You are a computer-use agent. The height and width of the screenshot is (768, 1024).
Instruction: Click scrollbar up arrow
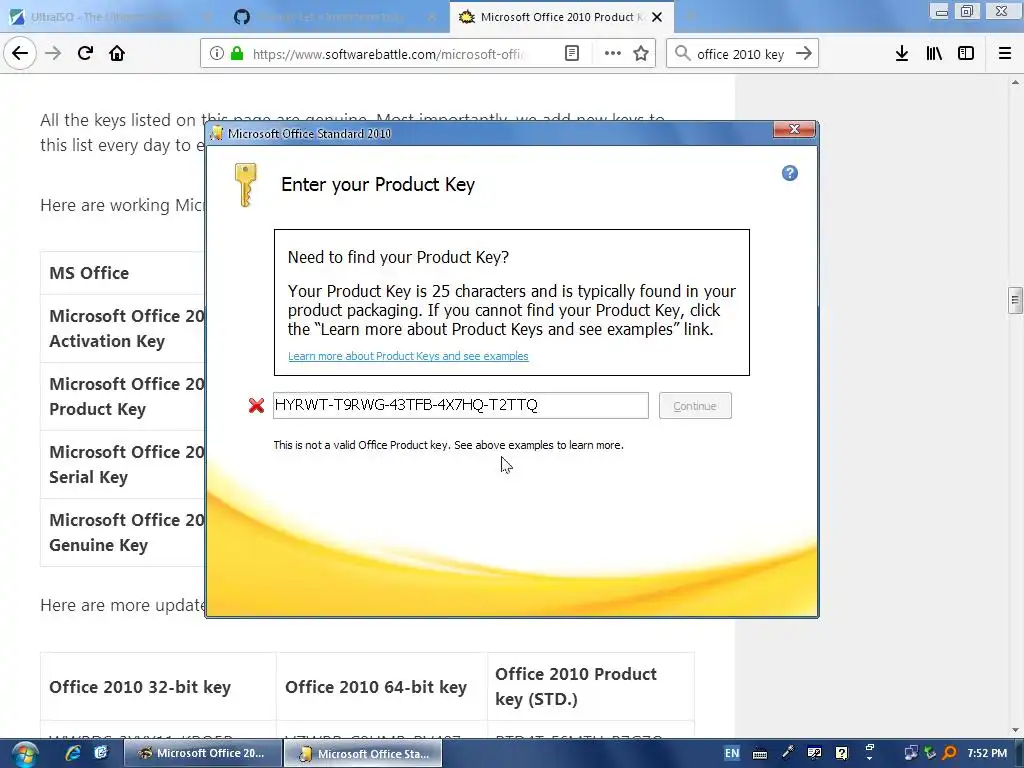1015,82
